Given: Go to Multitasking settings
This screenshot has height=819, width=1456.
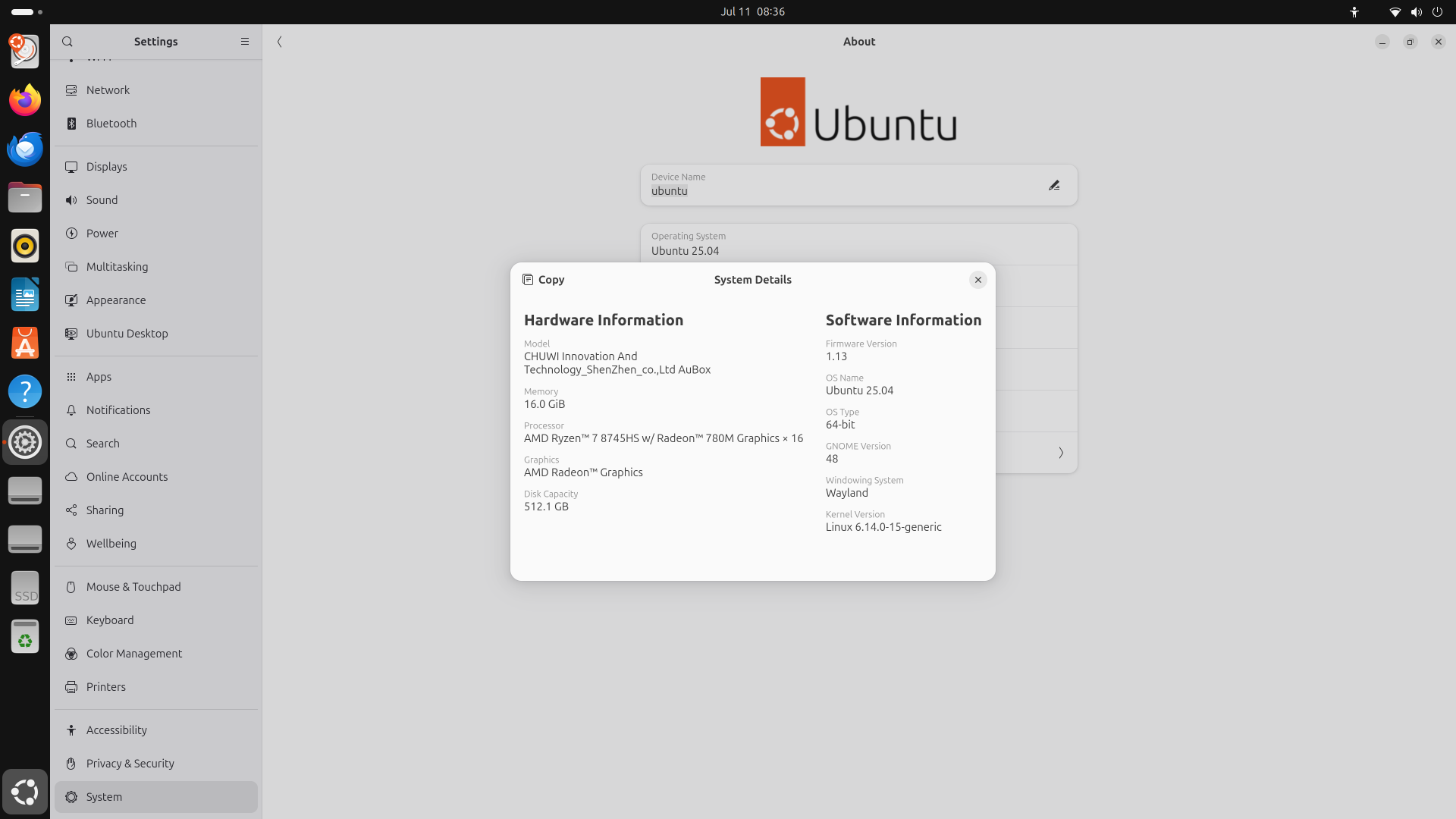Looking at the screenshot, I should [156, 267].
